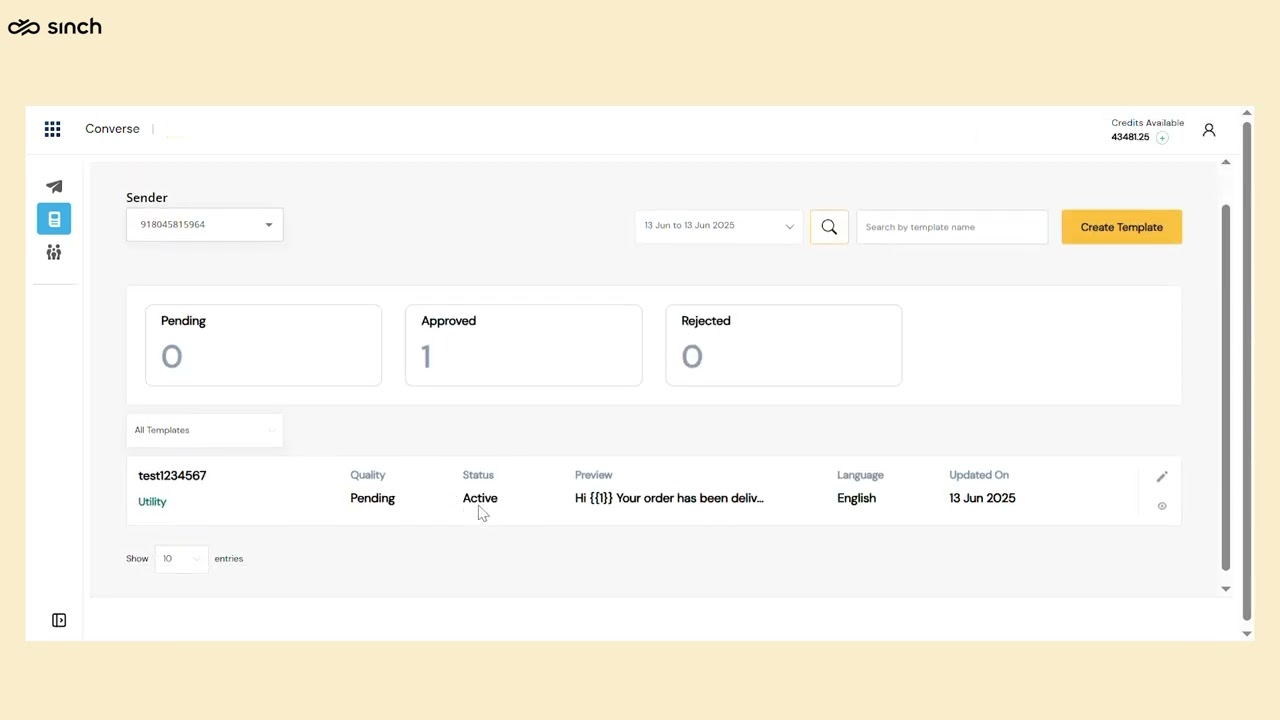Open the contacts group sidebar icon
Viewport: 1280px width, 720px height.
pyautogui.click(x=54, y=252)
